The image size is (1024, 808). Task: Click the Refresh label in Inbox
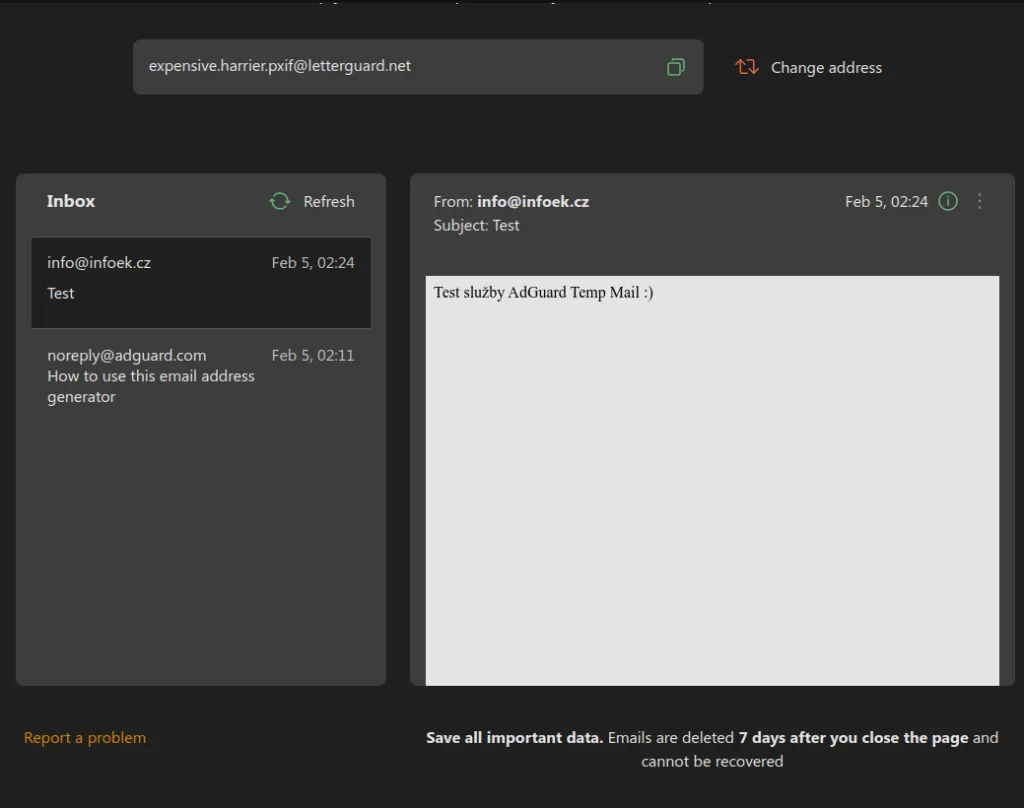[329, 201]
